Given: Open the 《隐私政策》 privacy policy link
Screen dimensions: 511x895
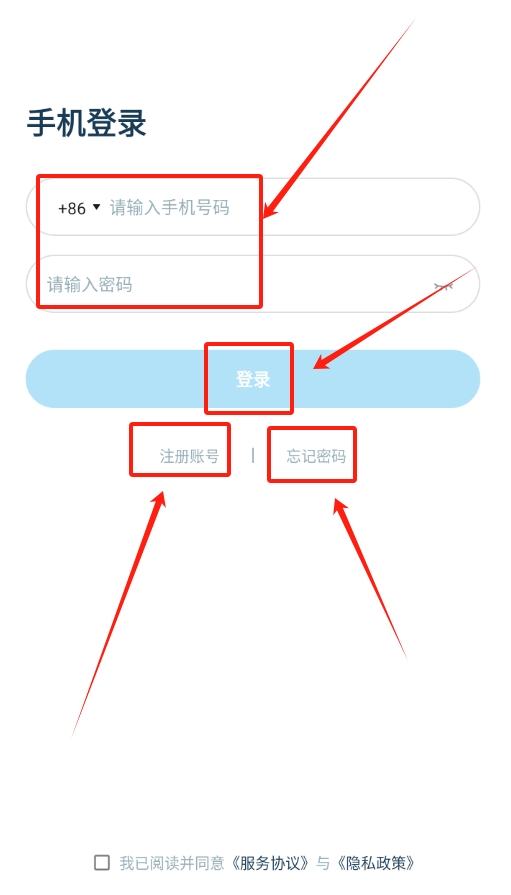Looking at the screenshot, I should (x=374, y=863).
